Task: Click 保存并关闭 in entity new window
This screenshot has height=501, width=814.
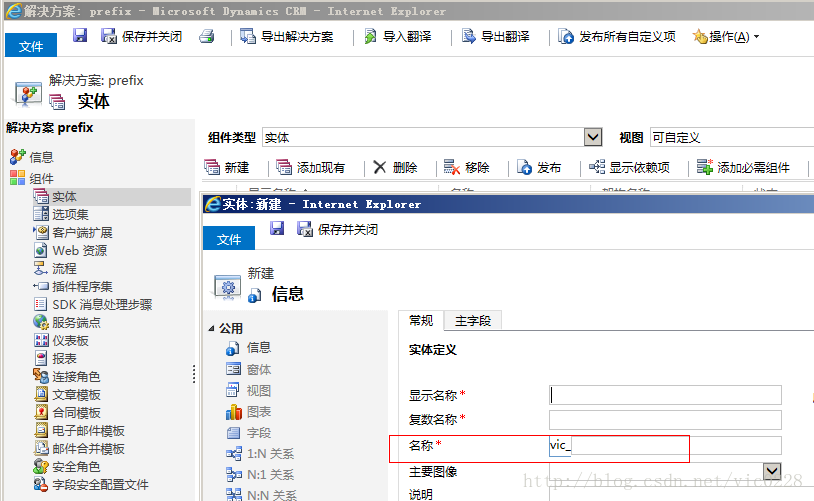Action: tap(337, 229)
